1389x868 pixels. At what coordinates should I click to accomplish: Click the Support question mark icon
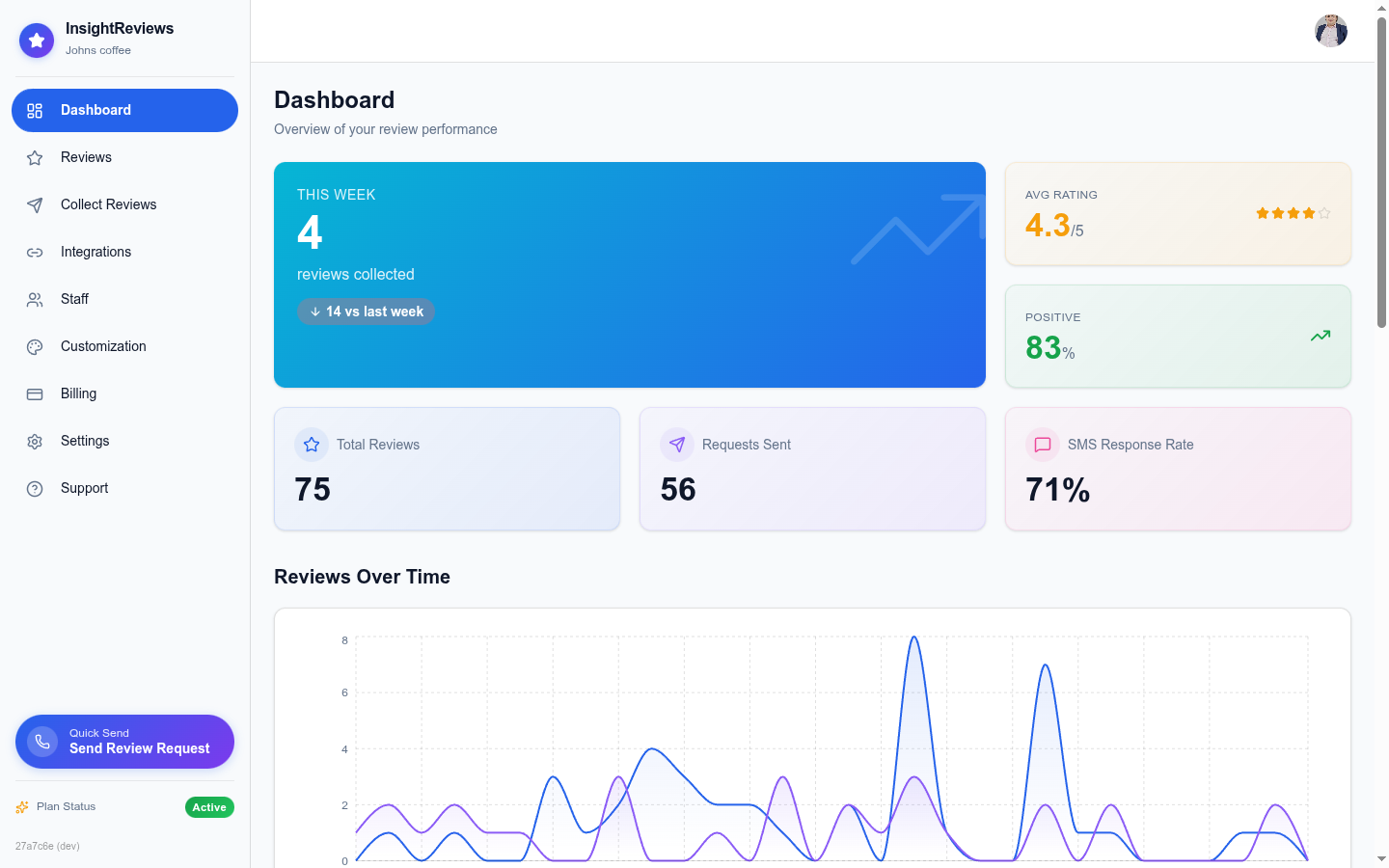tap(35, 488)
